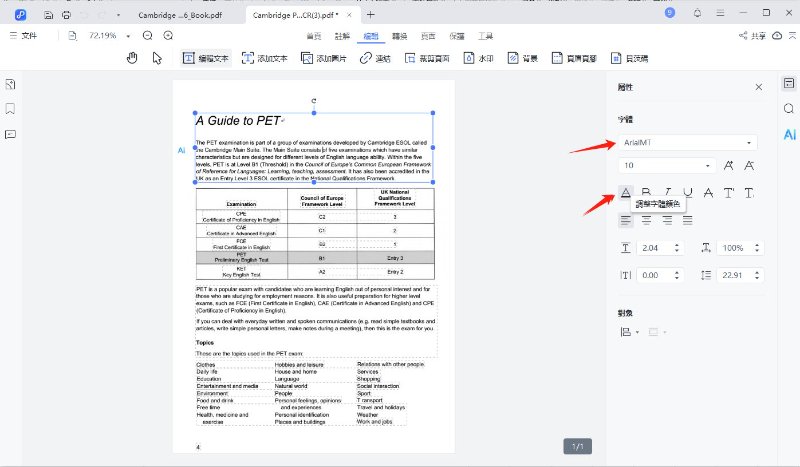Click the zoom out magnifier icon
The width and height of the screenshot is (800, 467).
click(148, 35)
